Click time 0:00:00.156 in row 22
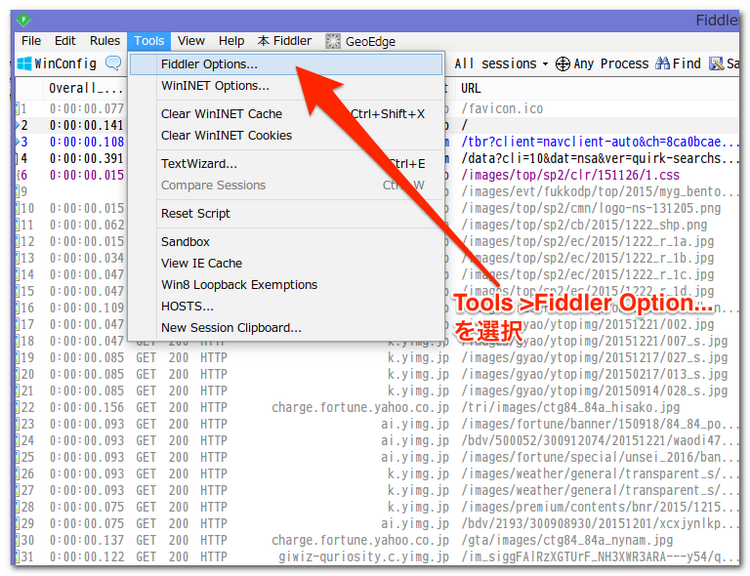Viewport: 750px width, 576px height. point(87,408)
